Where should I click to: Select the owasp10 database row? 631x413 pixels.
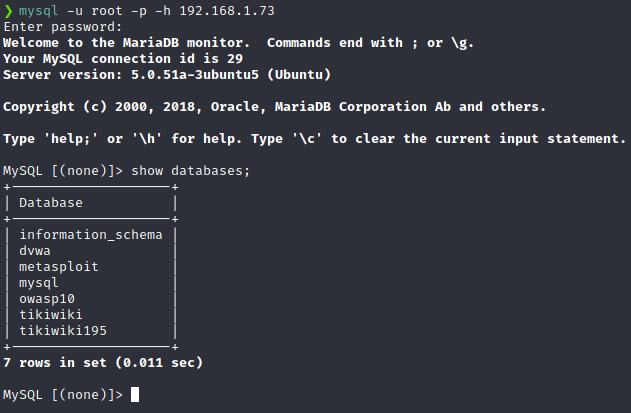pos(47,299)
